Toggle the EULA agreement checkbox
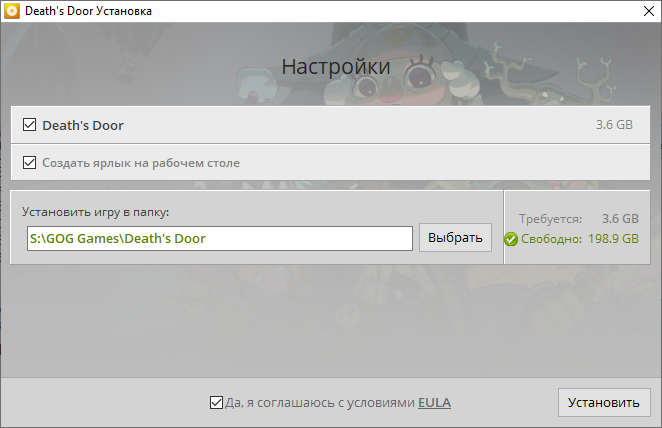This screenshot has height=428, width=662. [x=216, y=402]
